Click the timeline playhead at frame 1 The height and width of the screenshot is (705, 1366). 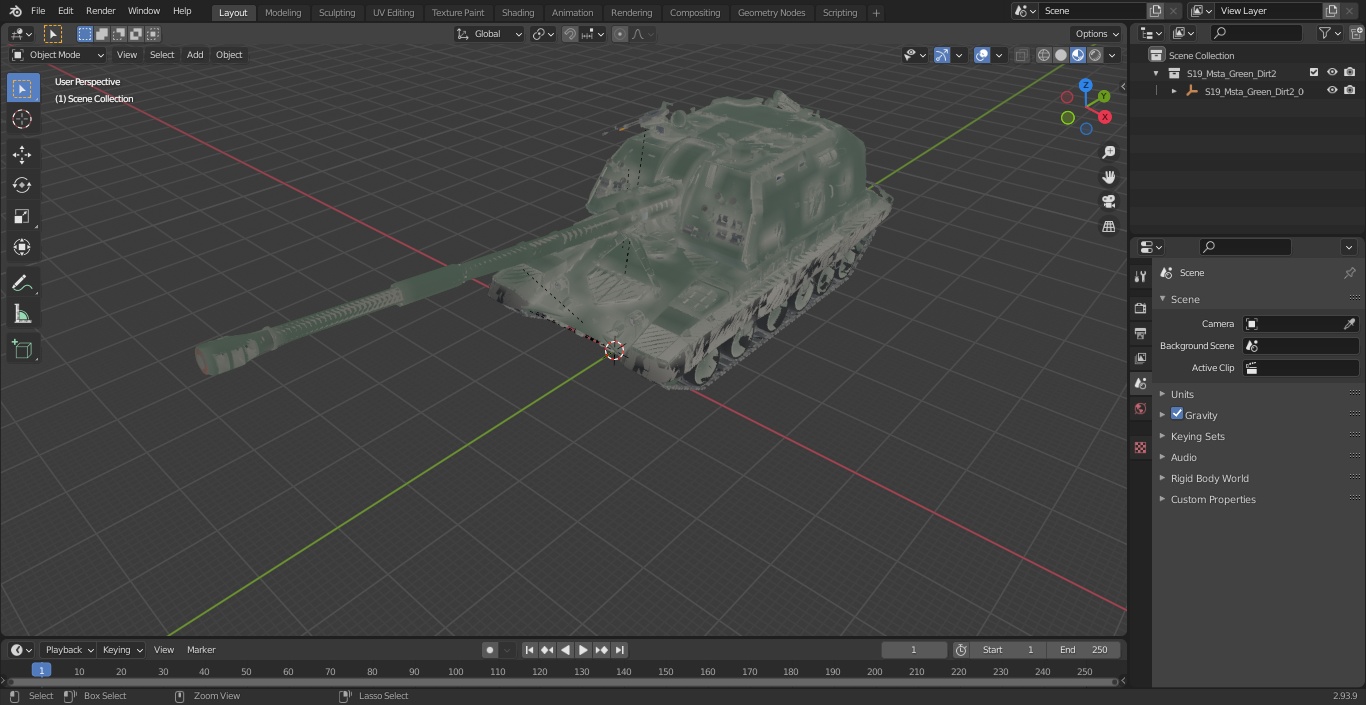(x=41, y=671)
